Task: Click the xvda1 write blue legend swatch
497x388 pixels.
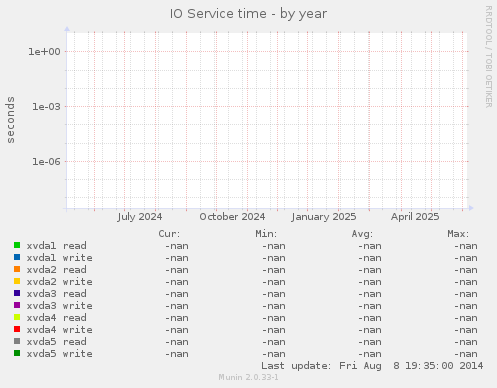Action: click(x=17, y=257)
